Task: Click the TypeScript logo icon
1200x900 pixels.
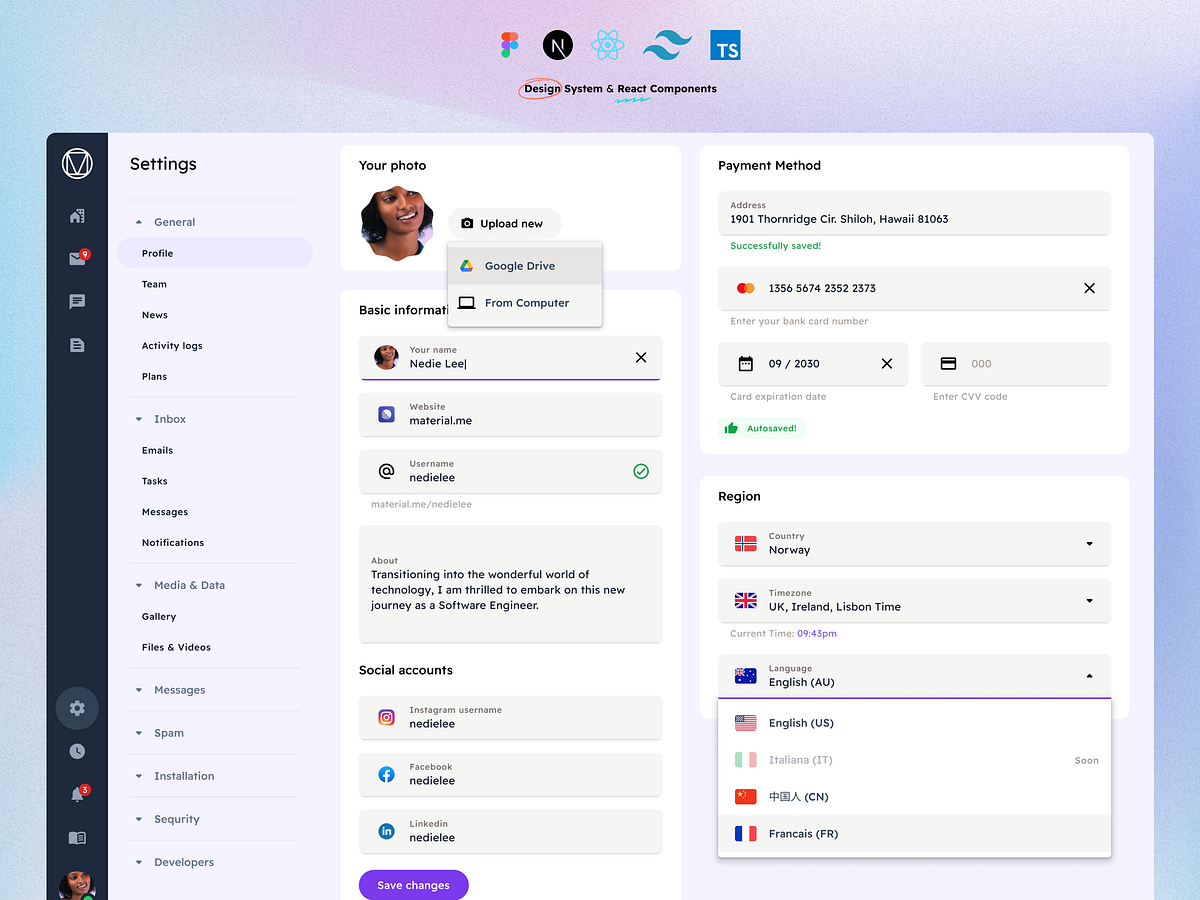Action: (x=725, y=44)
